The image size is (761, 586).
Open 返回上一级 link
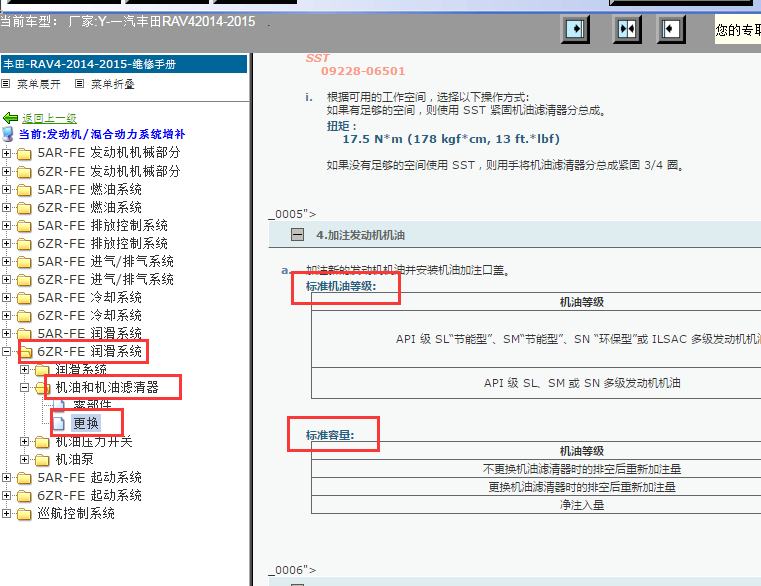[x=49, y=118]
